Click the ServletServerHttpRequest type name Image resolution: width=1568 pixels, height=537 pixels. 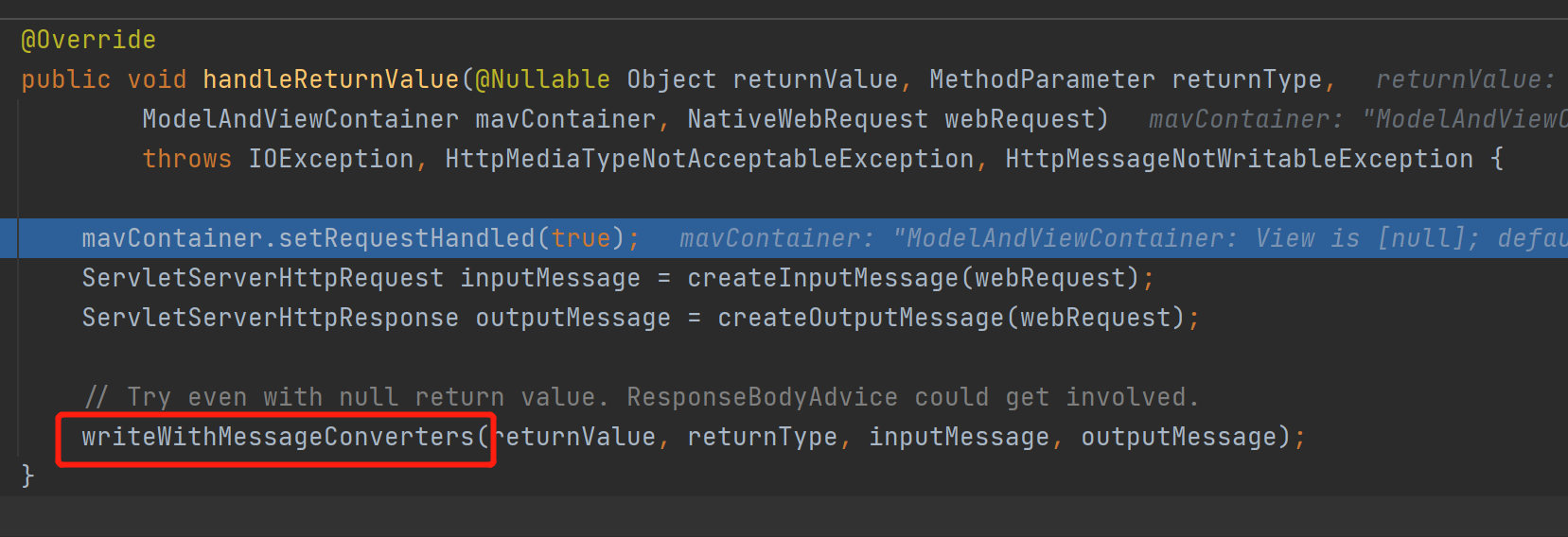pyautogui.click(x=262, y=278)
